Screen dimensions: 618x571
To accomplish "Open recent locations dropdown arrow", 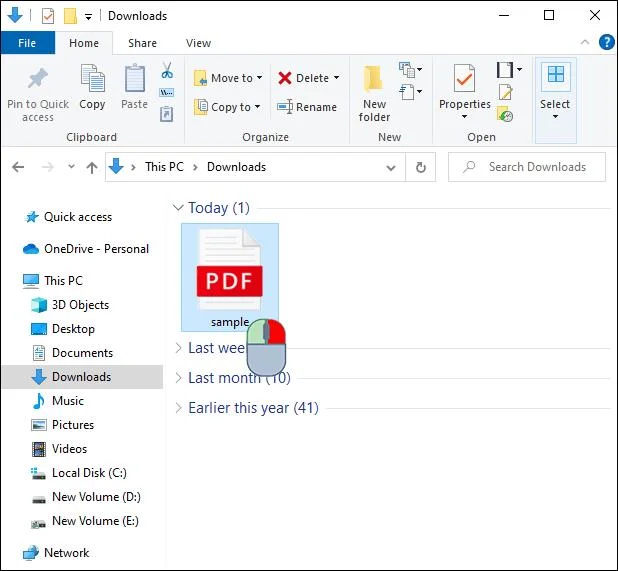I will [71, 167].
